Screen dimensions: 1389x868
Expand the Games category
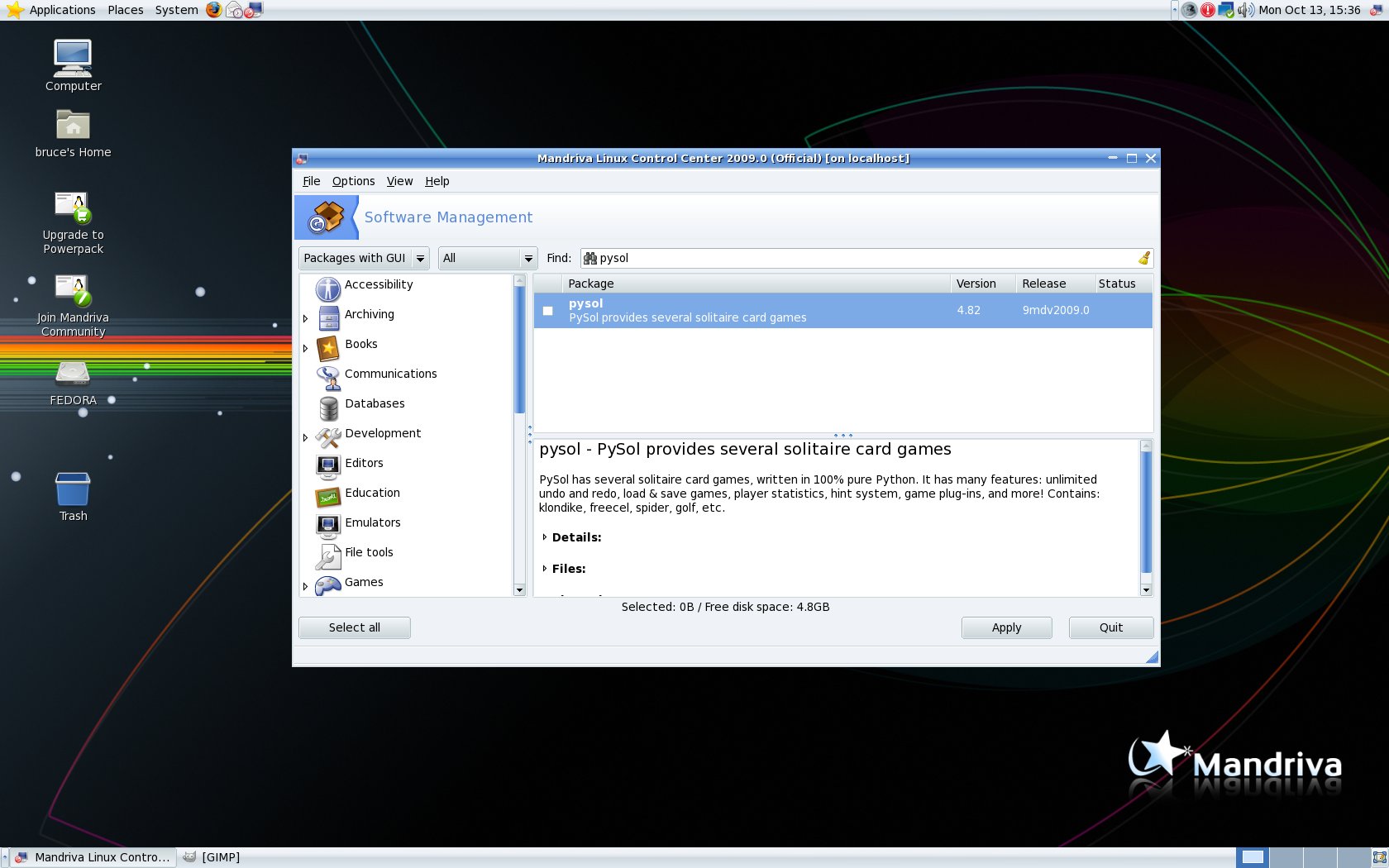click(305, 586)
